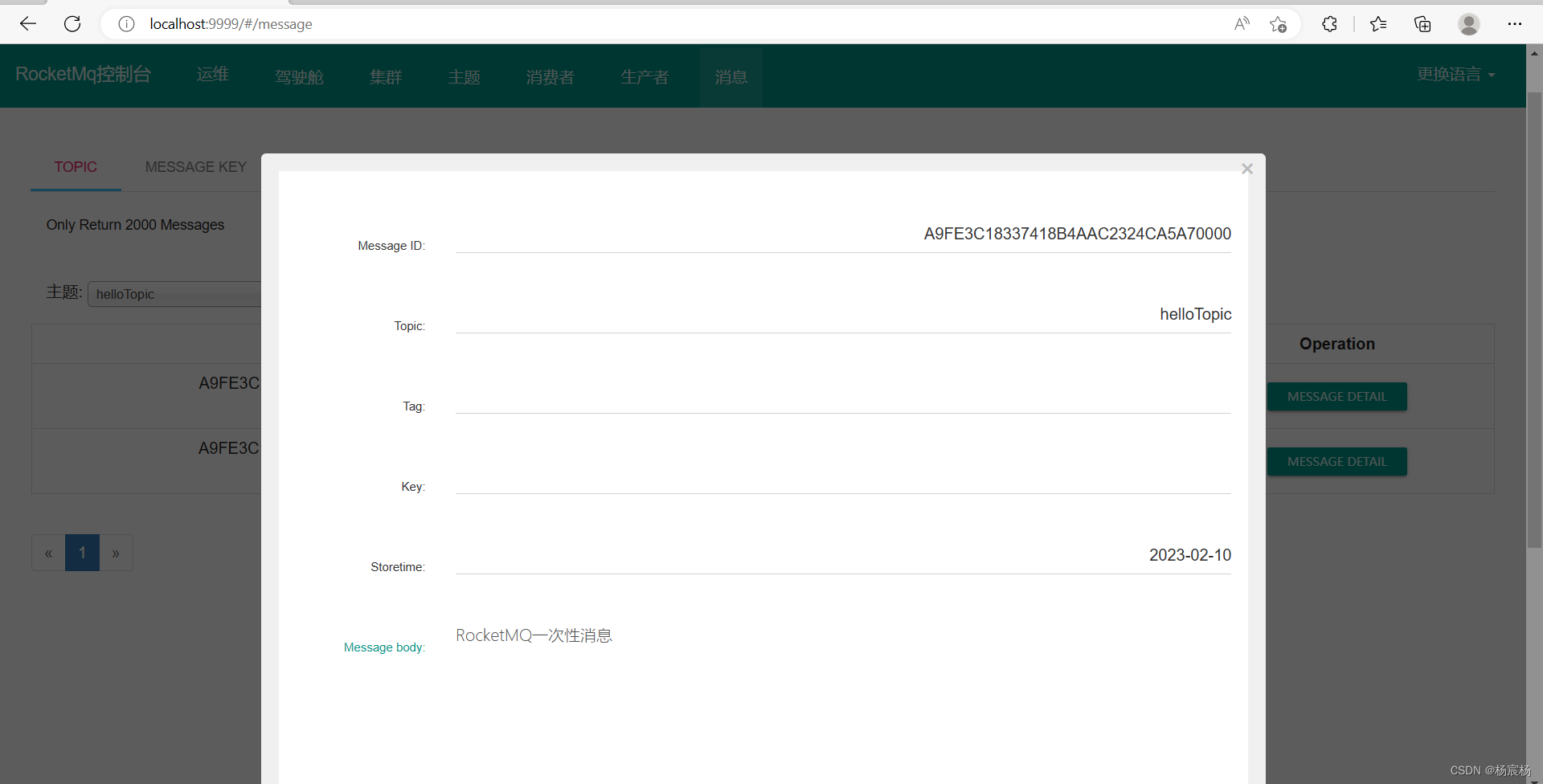Go to previous page with « button
The image size is (1543, 784).
point(48,553)
